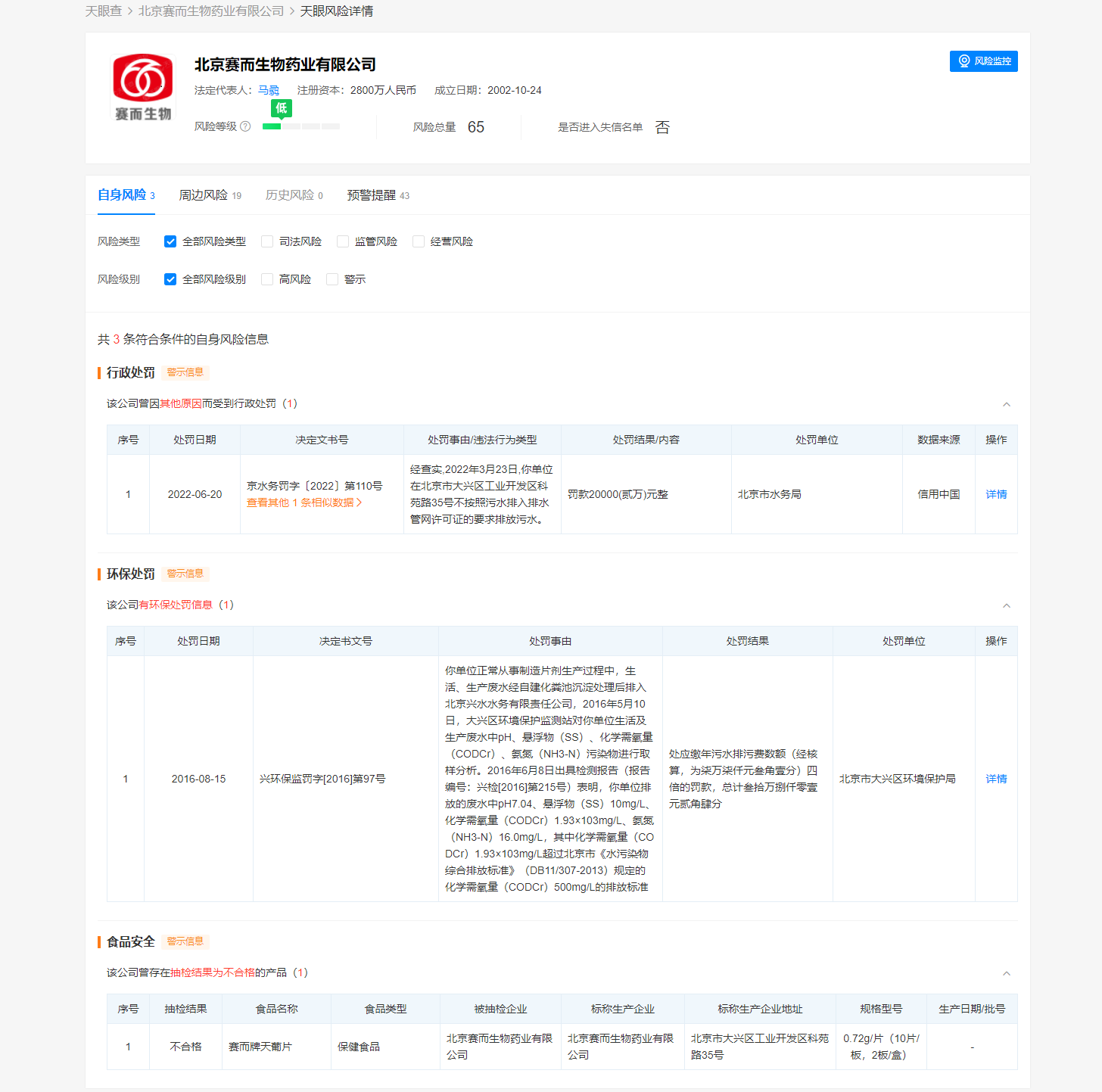This screenshot has width=1102, height=1092.
Task: Select 罚款20000(贰万)元整 cell
Action: point(646,494)
